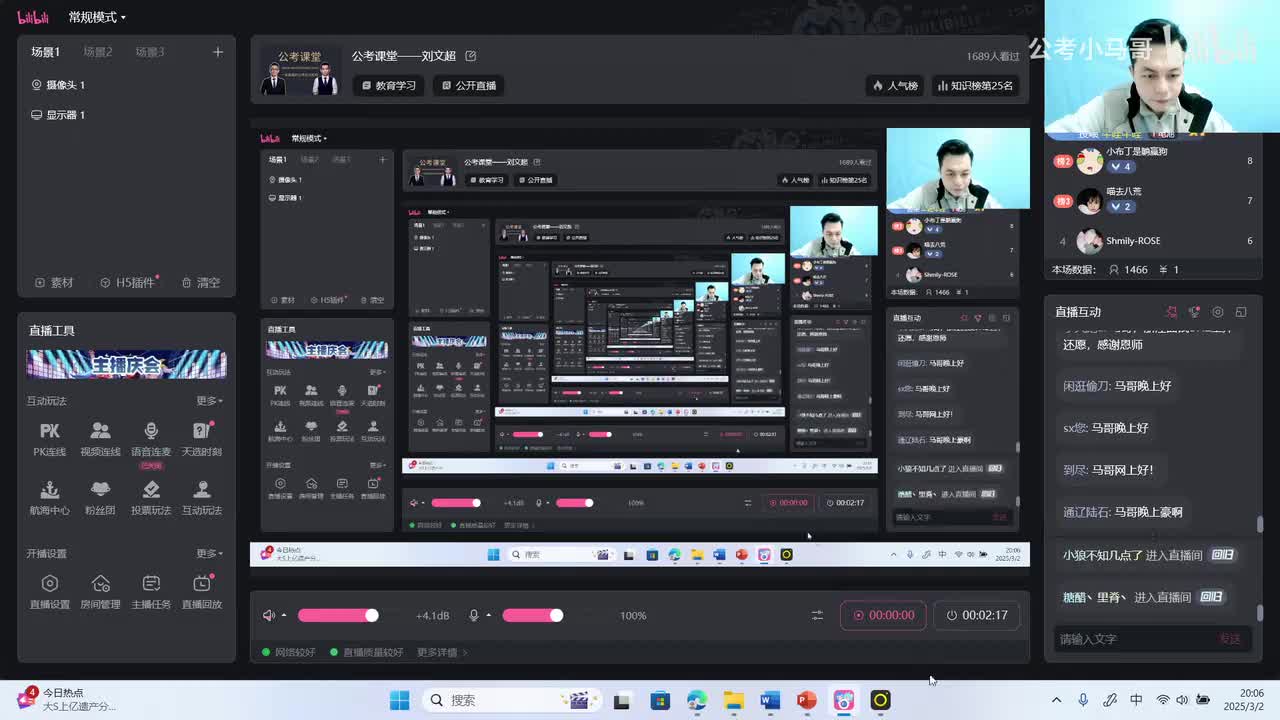Switch to the 场景3 tab

pos(150,52)
